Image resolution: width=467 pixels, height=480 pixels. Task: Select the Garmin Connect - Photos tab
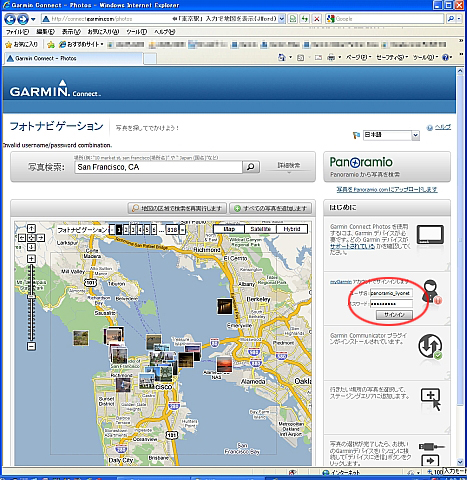coord(74,58)
